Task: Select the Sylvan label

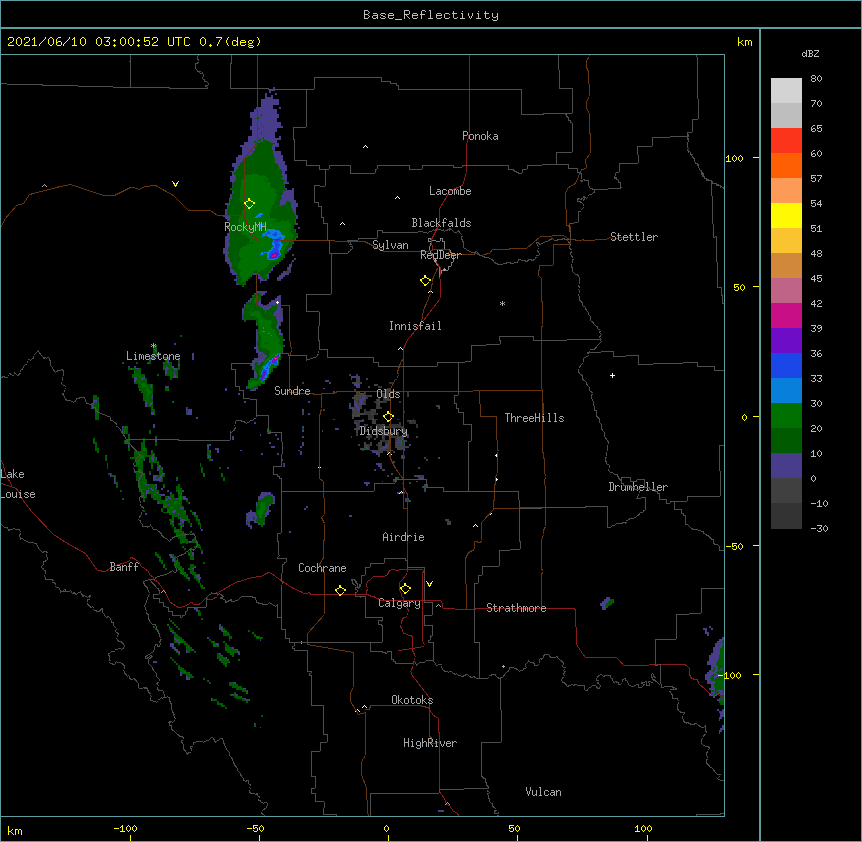Action: pyautogui.click(x=390, y=245)
